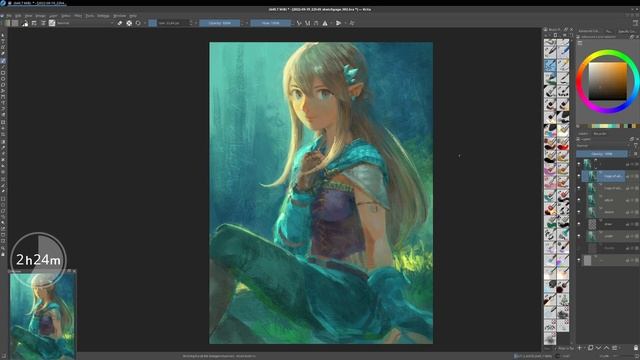The width and height of the screenshot is (640, 360).
Task: Open Layers docker filter icon
Action: (x=636, y=146)
